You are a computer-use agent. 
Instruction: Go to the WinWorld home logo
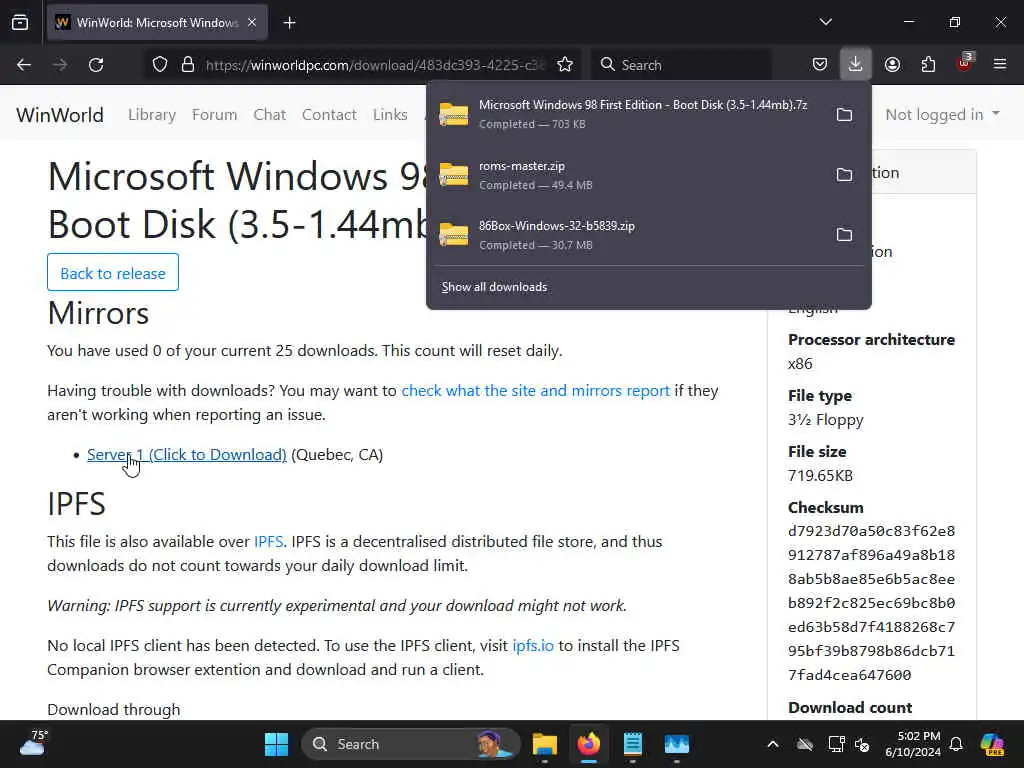tap(60, 115)
